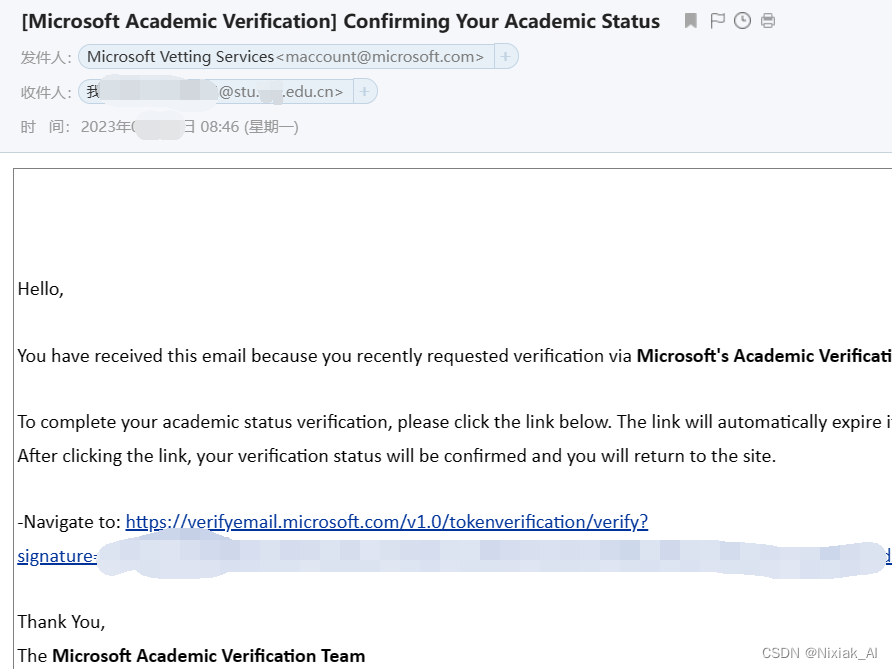
Task: Flag this email with the flag icon
Action: click(x=717, y=21)
